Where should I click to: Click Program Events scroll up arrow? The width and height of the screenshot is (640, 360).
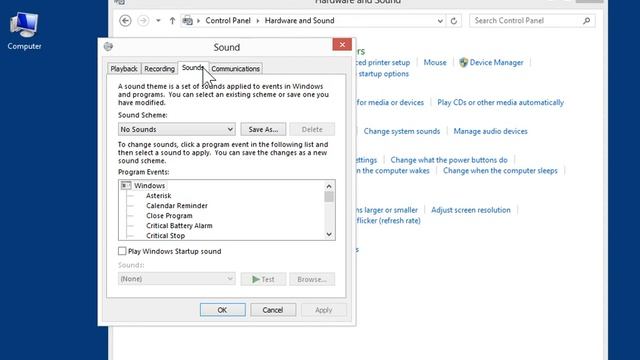pos(329,186)
